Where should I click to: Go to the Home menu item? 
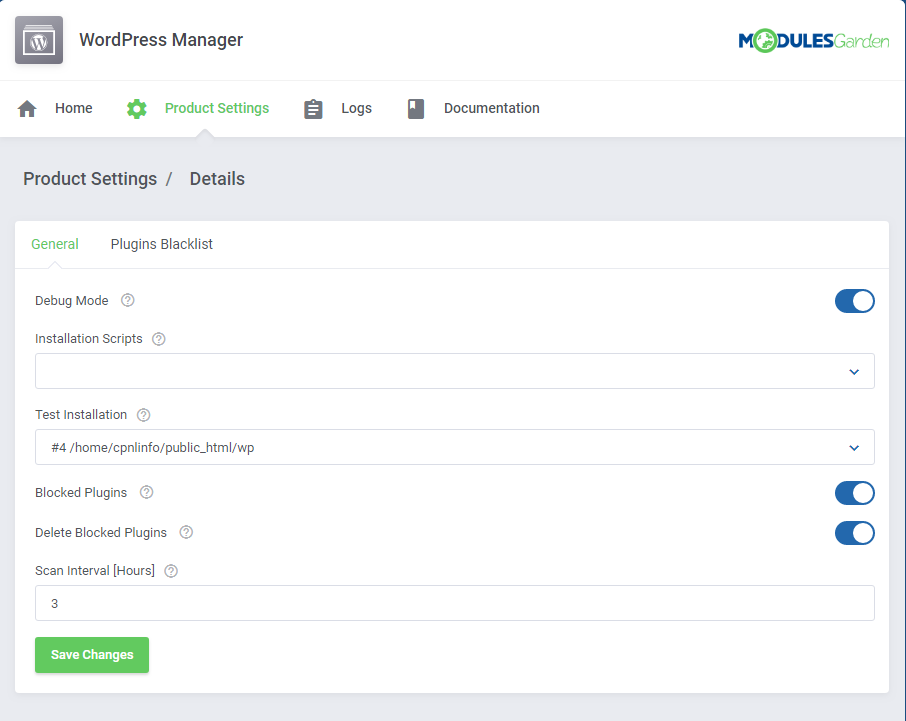(x=73, y=108)
